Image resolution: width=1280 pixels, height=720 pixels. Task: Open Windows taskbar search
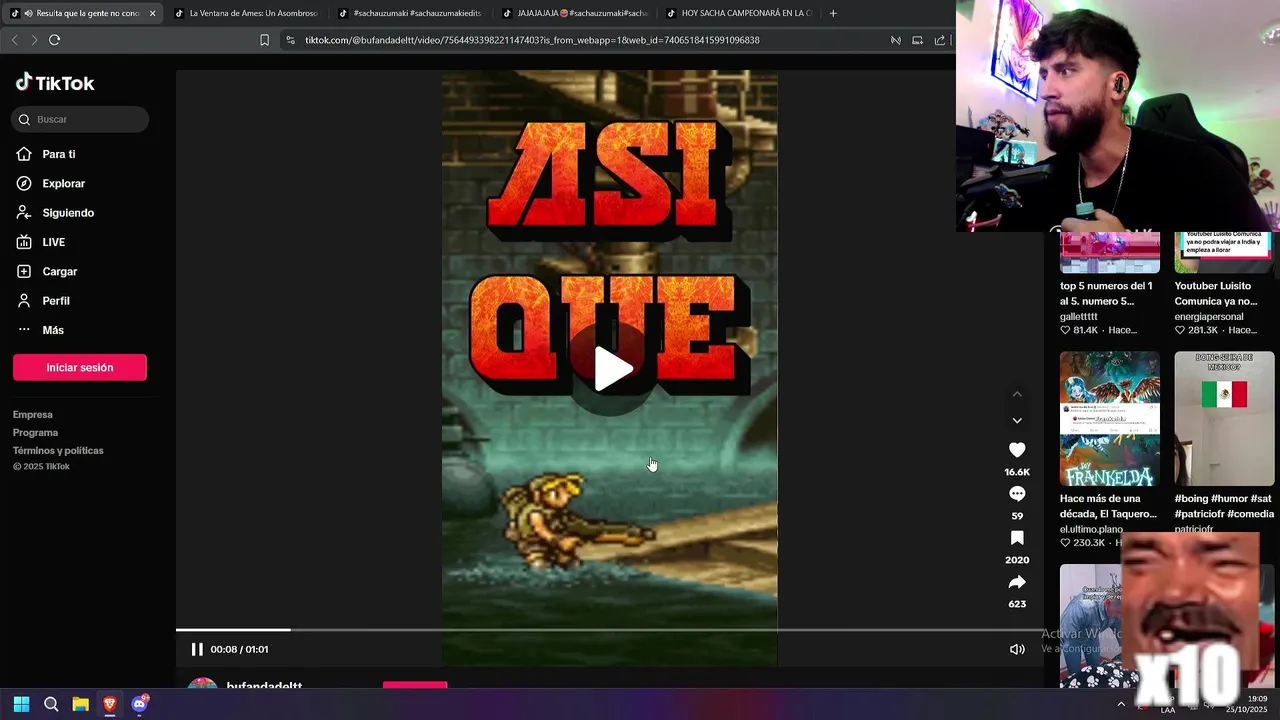[51, 704]
